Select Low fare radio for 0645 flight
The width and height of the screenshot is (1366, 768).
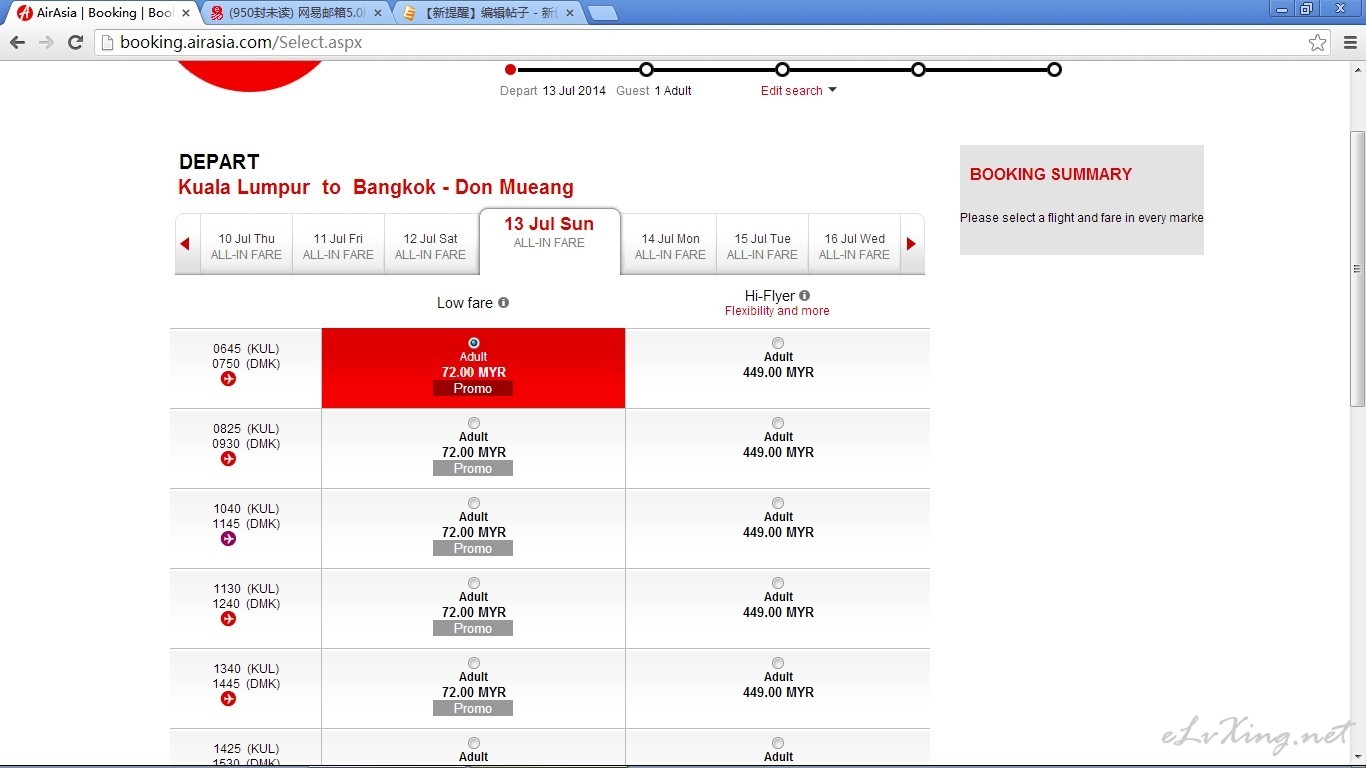pos(474,343)
